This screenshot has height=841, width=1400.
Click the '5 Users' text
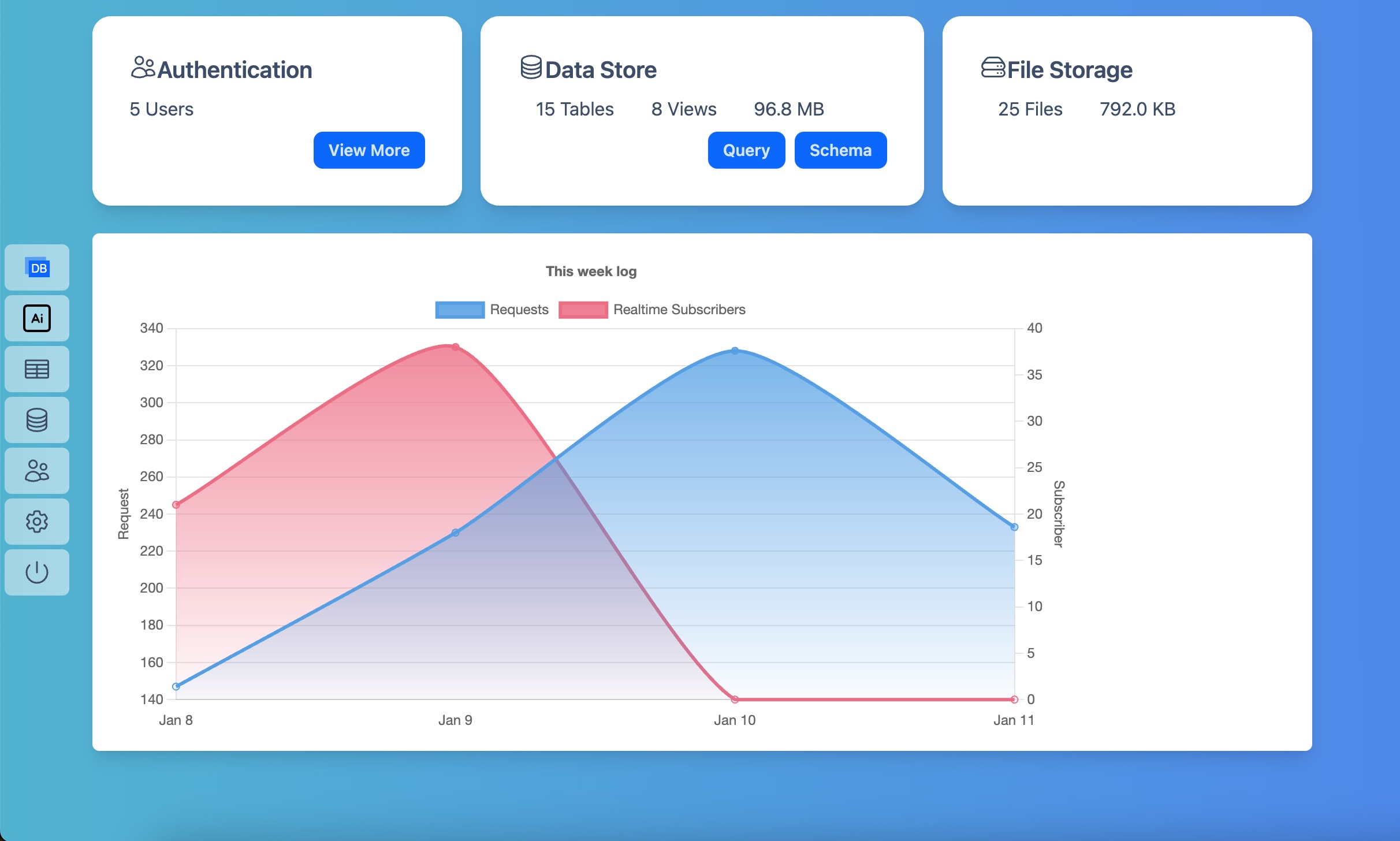tap(161, 109)
